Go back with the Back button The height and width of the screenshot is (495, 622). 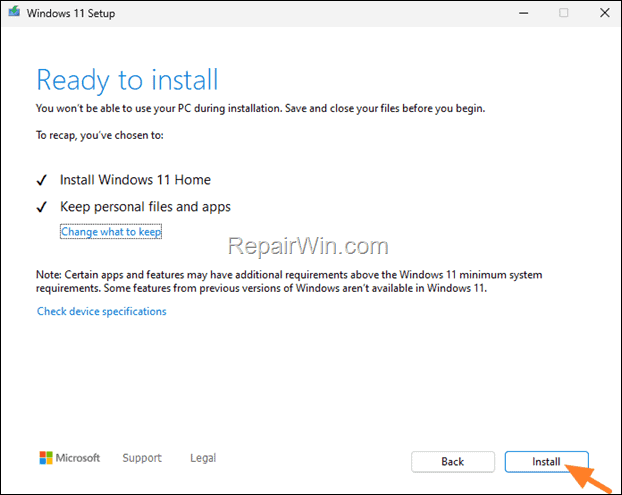453,462
